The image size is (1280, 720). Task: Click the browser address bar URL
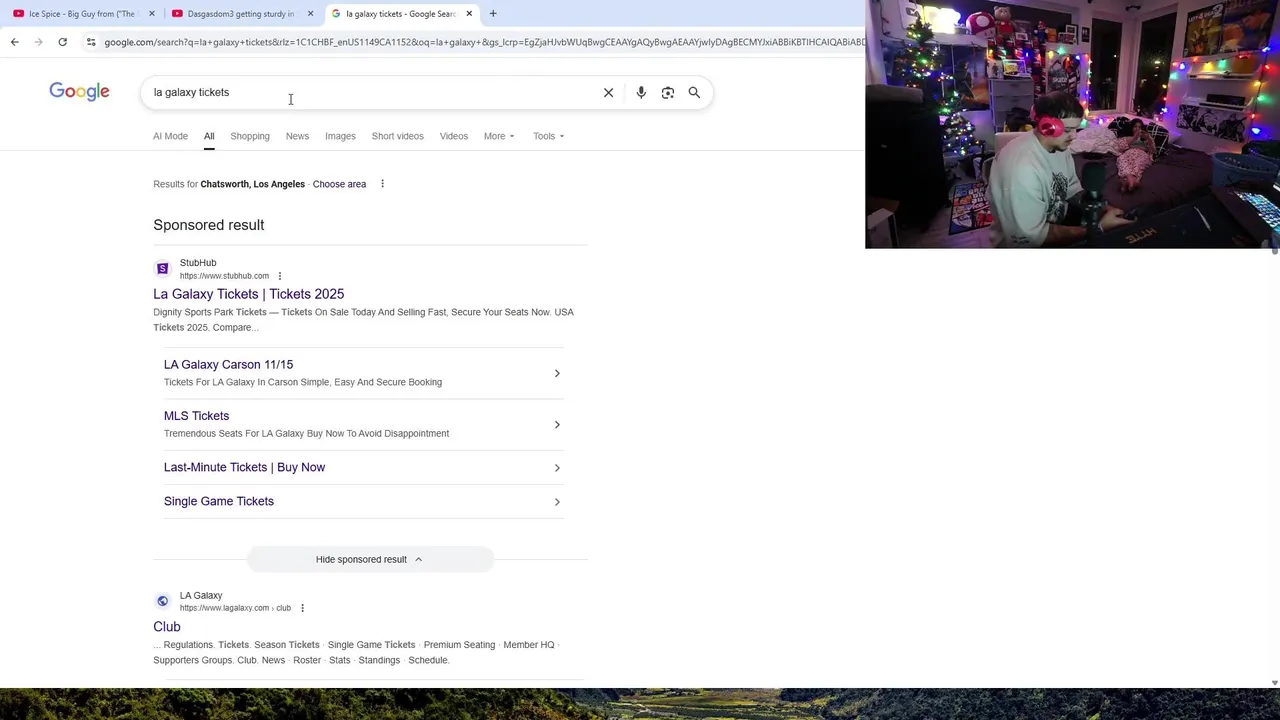484,42
